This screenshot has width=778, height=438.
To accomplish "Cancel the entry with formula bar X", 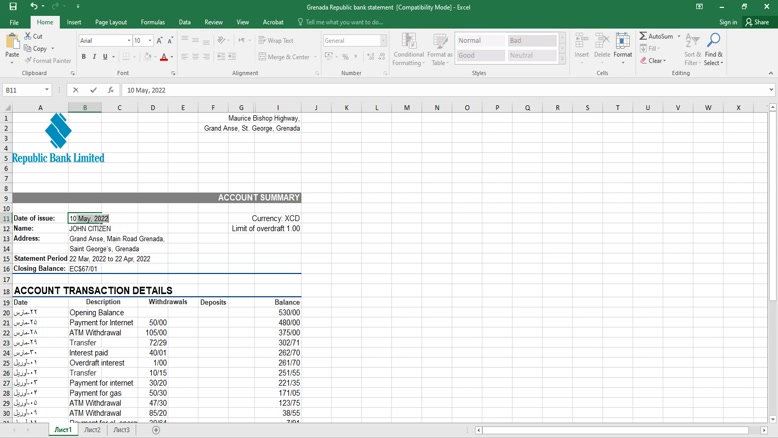I will 76,90.
